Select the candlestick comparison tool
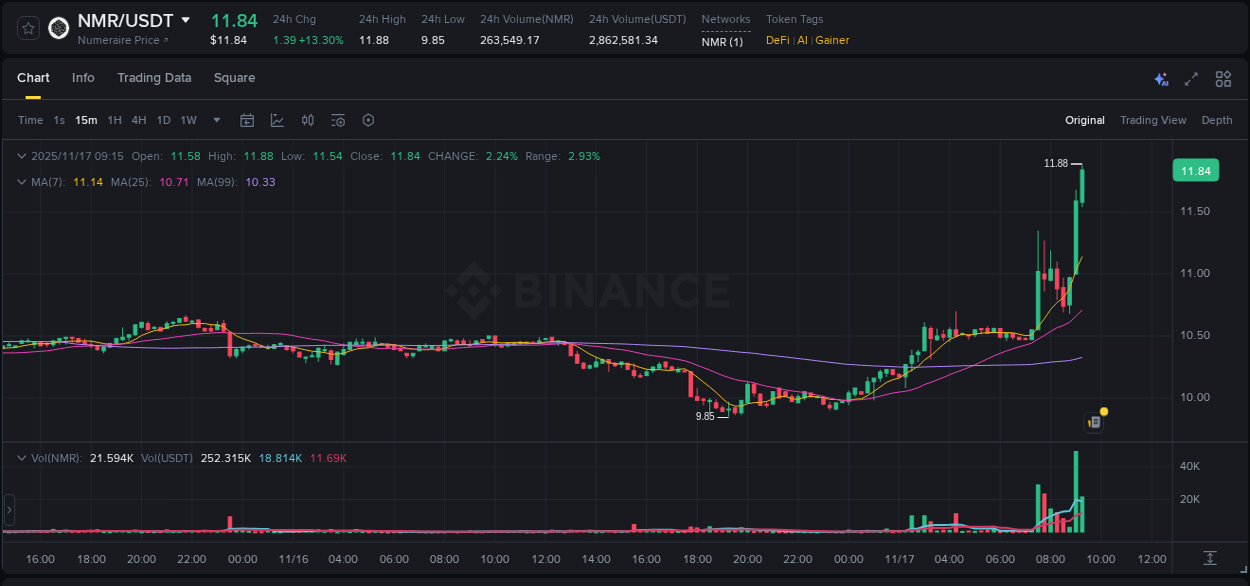This screenshot has width=1250, height=586. coord(307,119)
